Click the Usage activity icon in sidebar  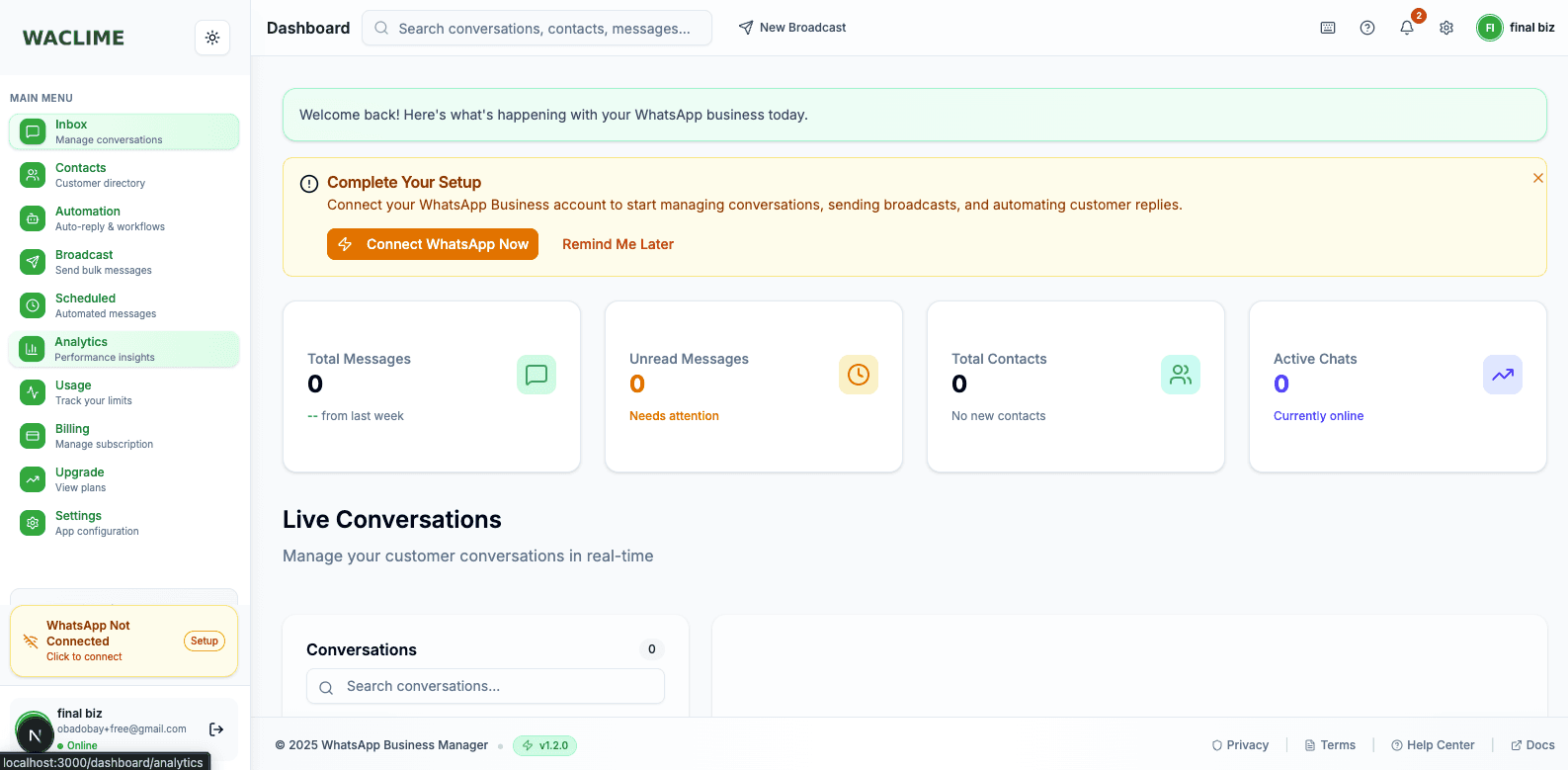pyautogui.click(x=33, y=392)
